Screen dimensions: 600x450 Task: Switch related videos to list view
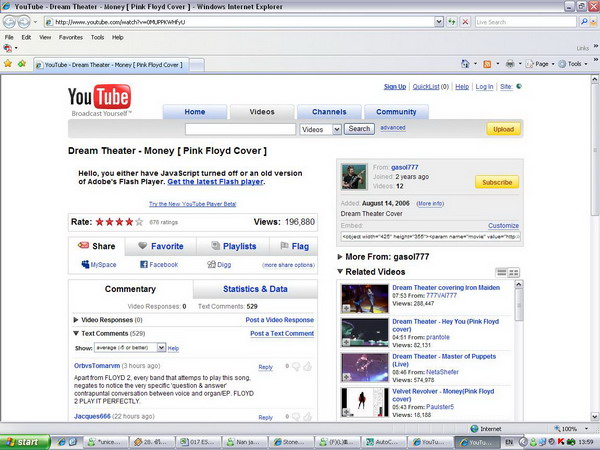(x=501, y=272)
